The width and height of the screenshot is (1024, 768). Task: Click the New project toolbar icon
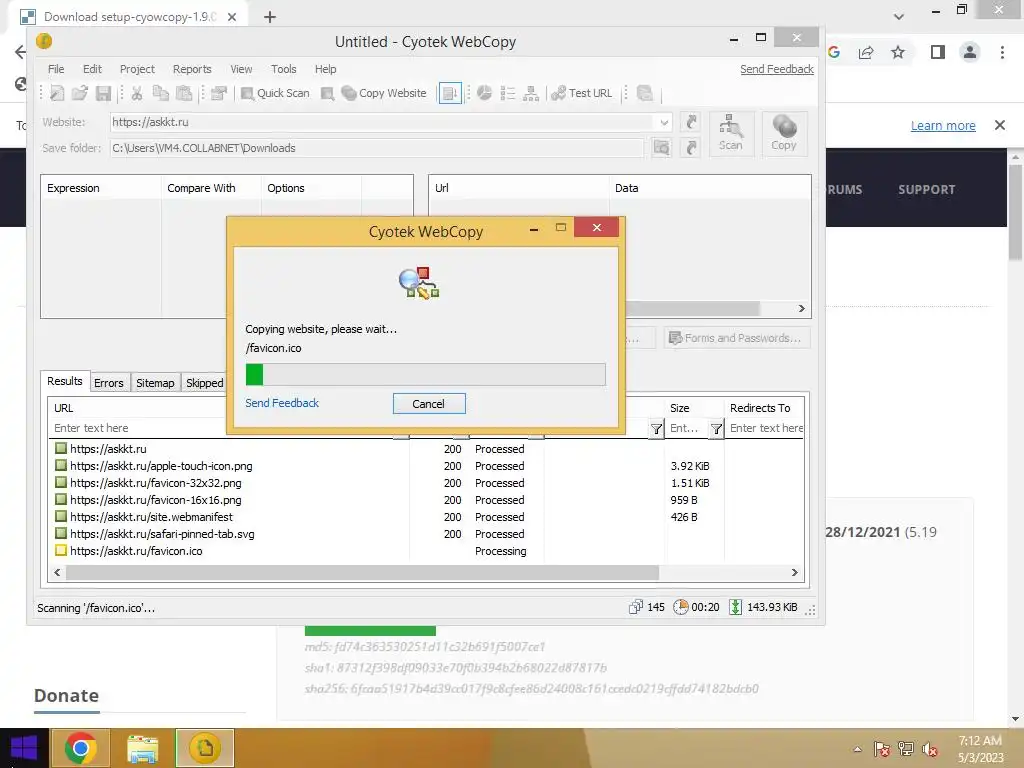[57, 93]
